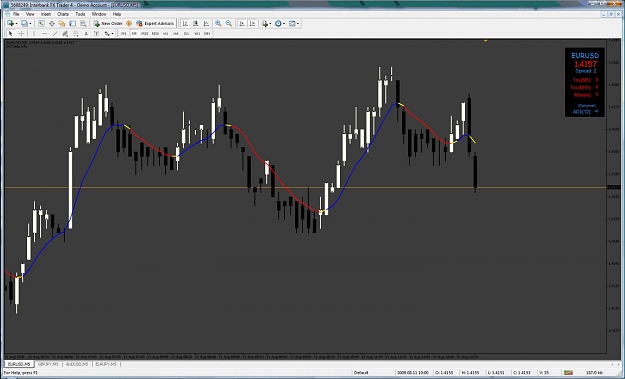The image size is (625, 379).
Task: Select the Fibonacci Retracement tool
Action: 75,33
